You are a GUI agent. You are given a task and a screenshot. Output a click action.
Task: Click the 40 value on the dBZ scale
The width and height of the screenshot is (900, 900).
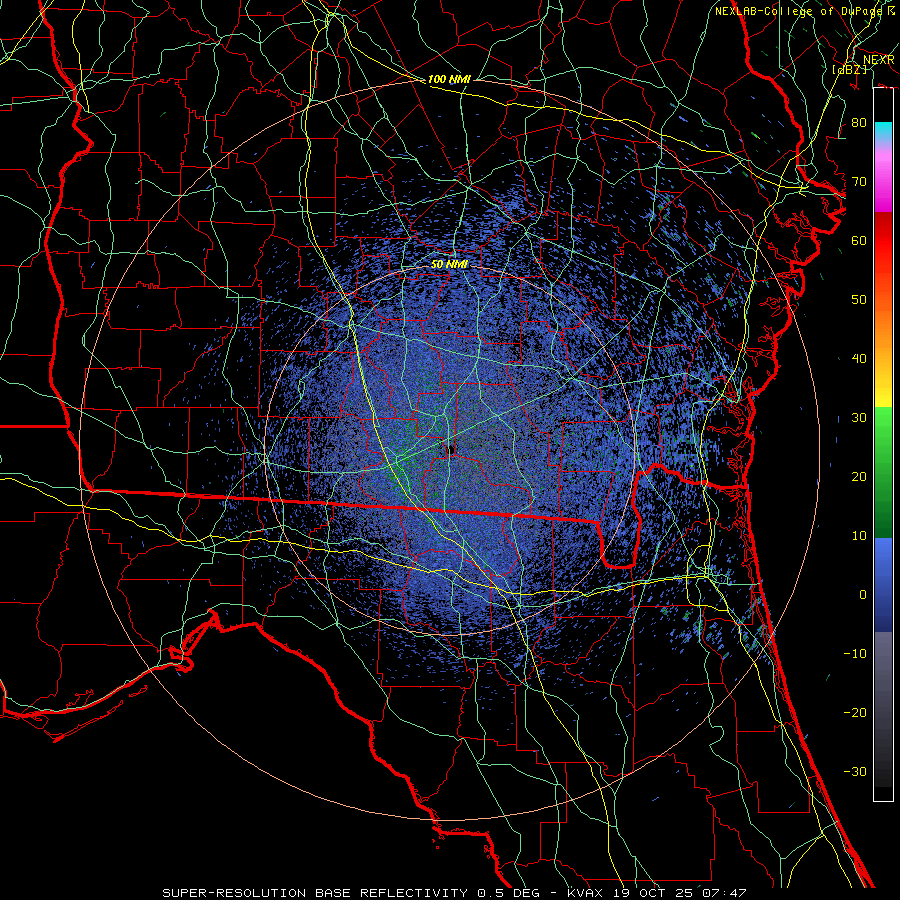(859, 359)
